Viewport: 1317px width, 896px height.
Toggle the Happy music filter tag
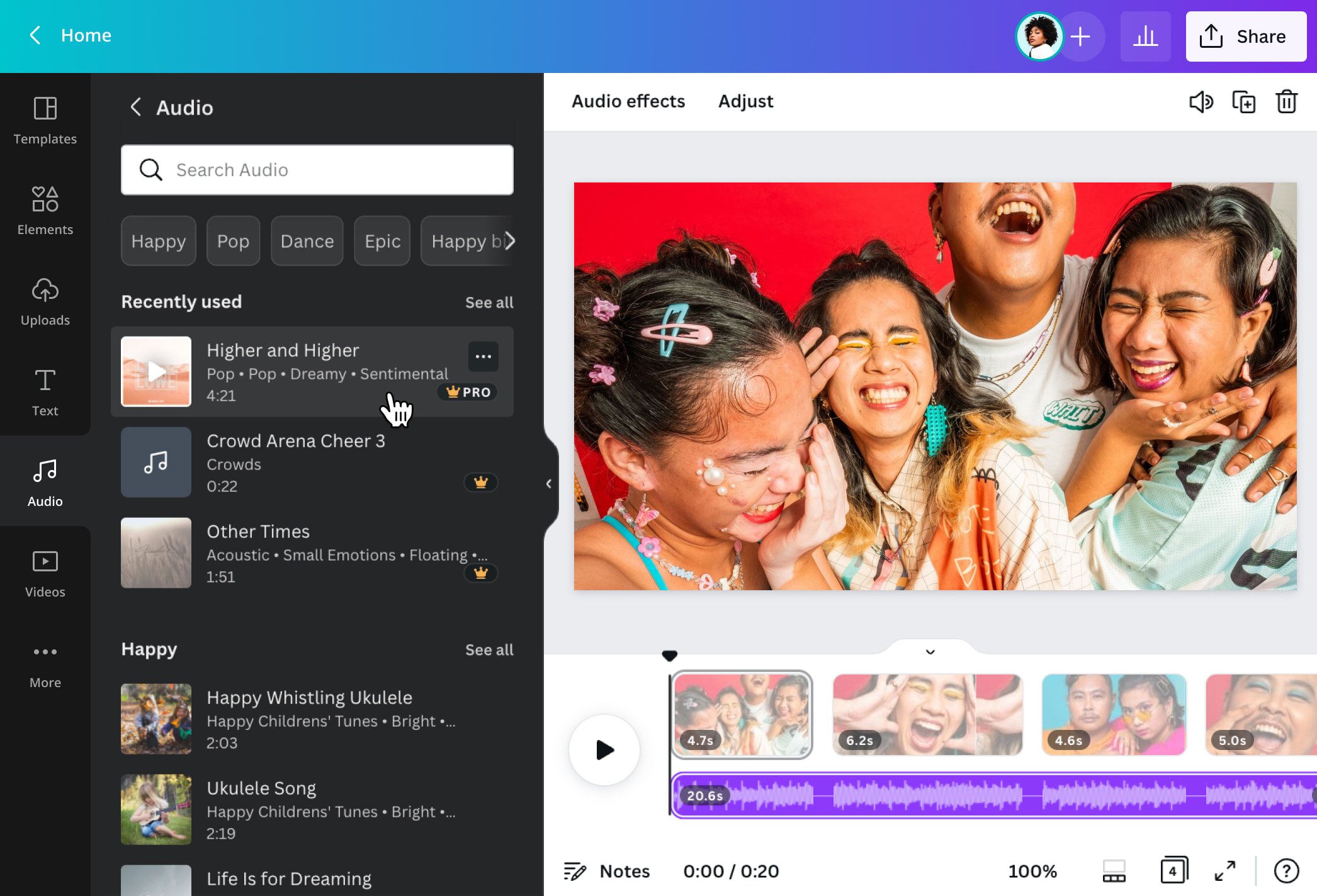[157, 240]
